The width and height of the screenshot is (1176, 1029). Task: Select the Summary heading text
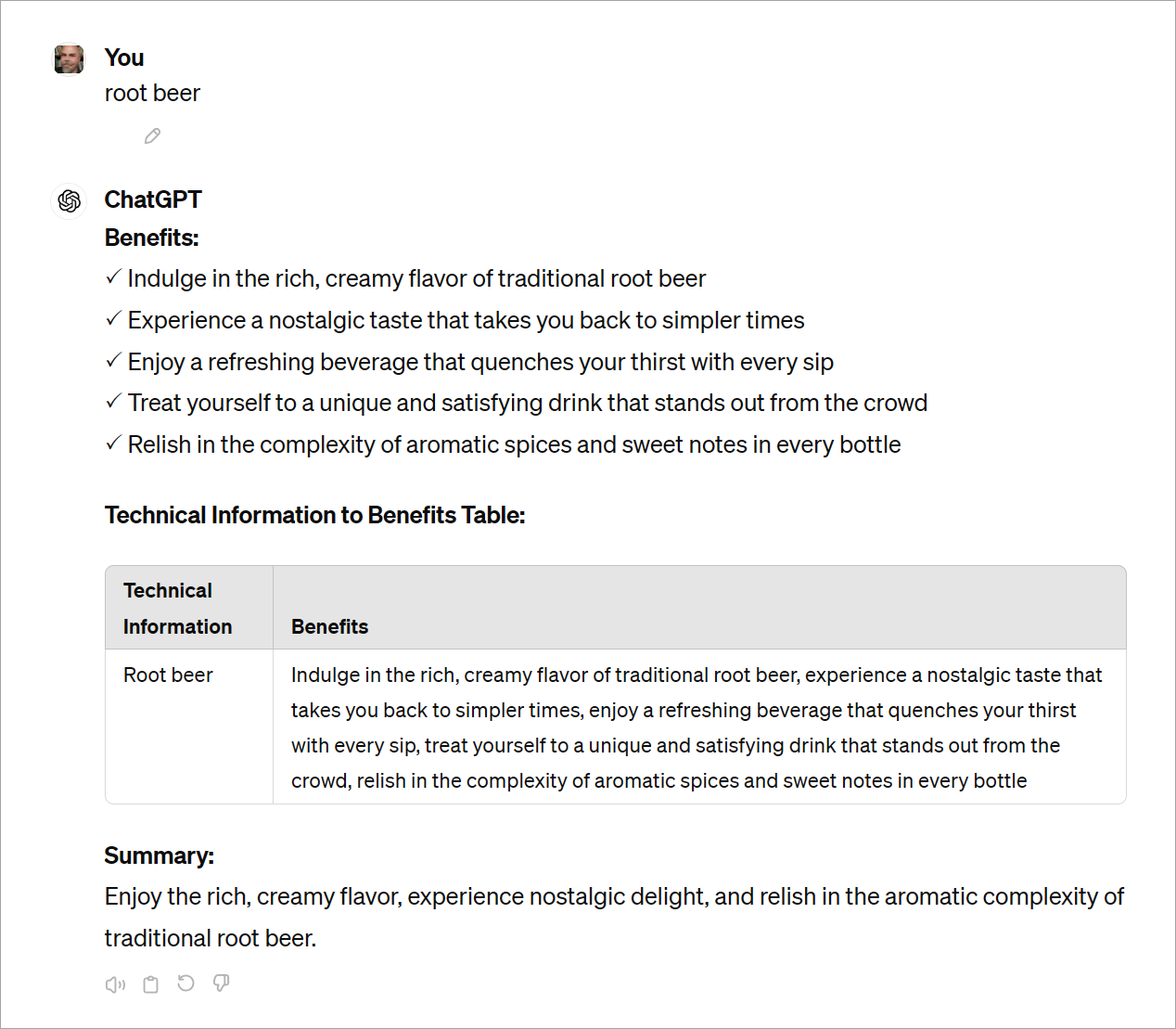pos(159,855)
